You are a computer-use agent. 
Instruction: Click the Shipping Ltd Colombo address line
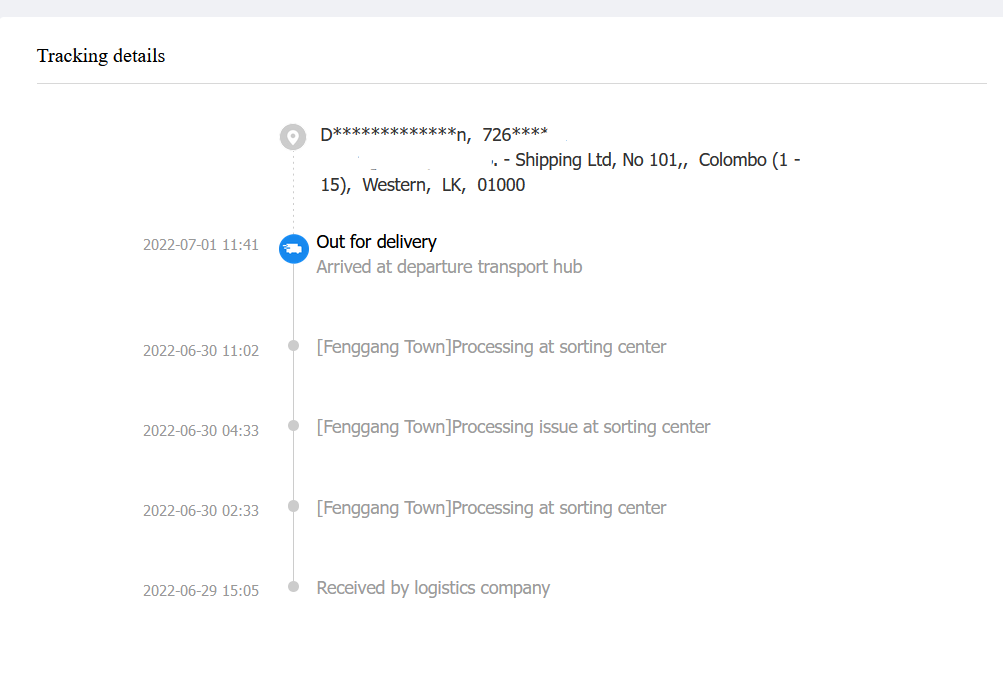pyautogui.click(x=646, y=160)
